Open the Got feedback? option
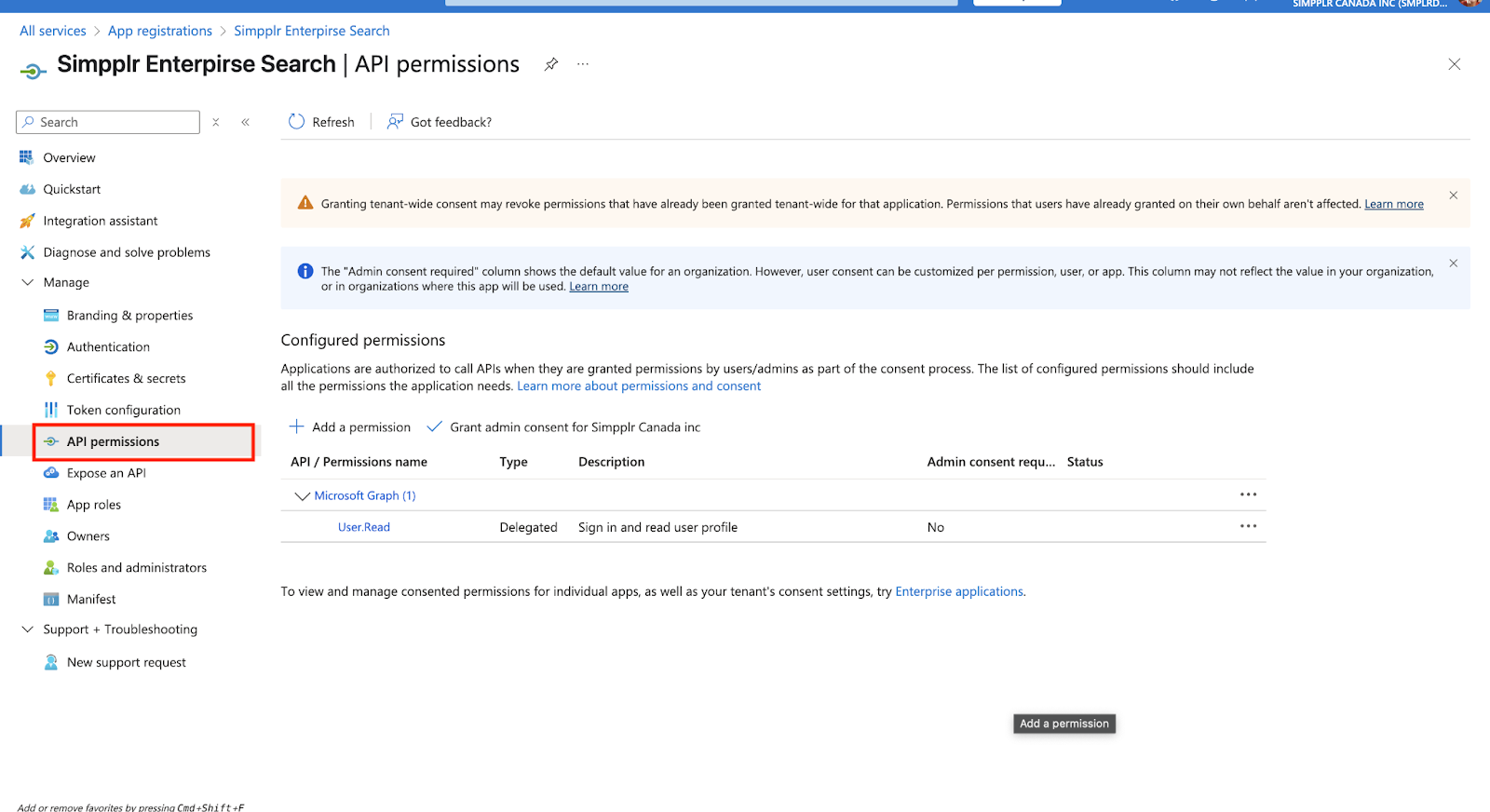The width and height of the screenshot is (1490, 812). (440, 122)
